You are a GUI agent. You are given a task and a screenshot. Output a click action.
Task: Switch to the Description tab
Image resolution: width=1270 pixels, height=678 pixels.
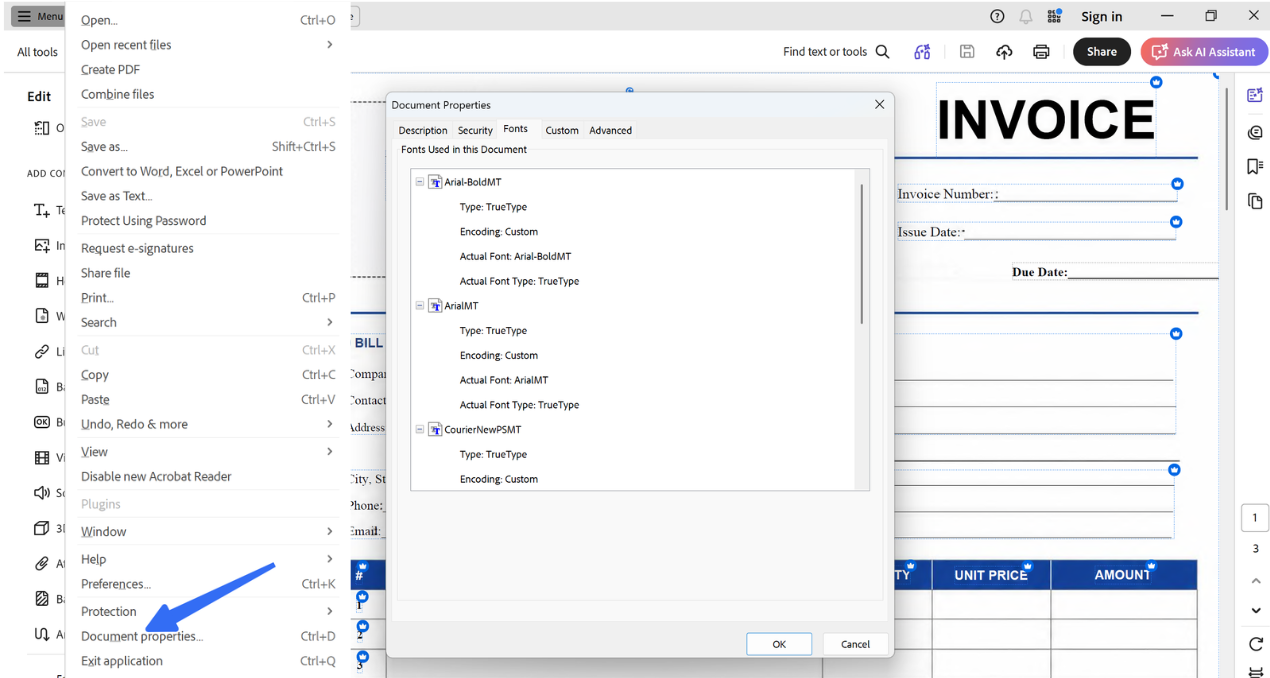423,130
